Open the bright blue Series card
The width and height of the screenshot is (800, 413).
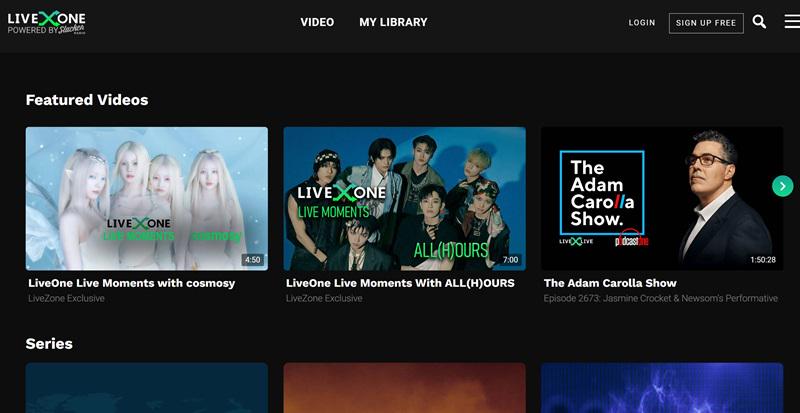(x=662, y=388)
